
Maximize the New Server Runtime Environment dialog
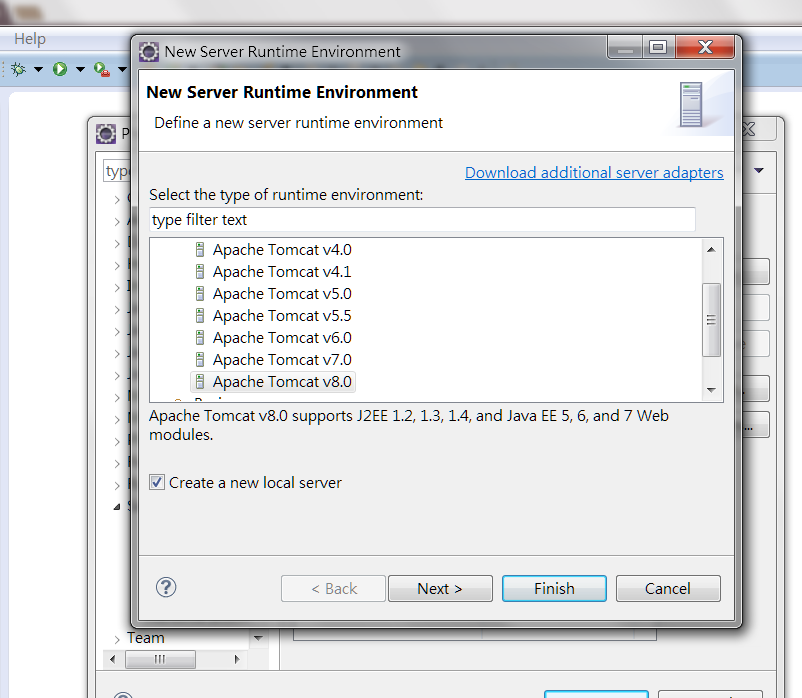click(x=658, y=47)
